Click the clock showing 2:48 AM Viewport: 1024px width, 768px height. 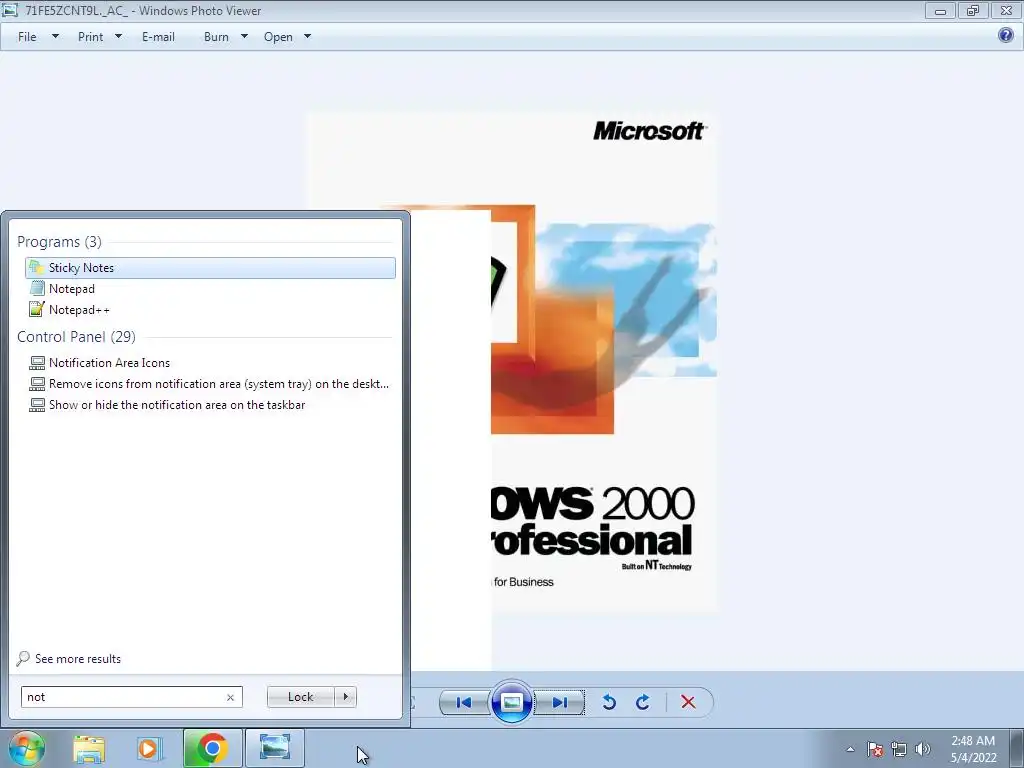point(973,749)
